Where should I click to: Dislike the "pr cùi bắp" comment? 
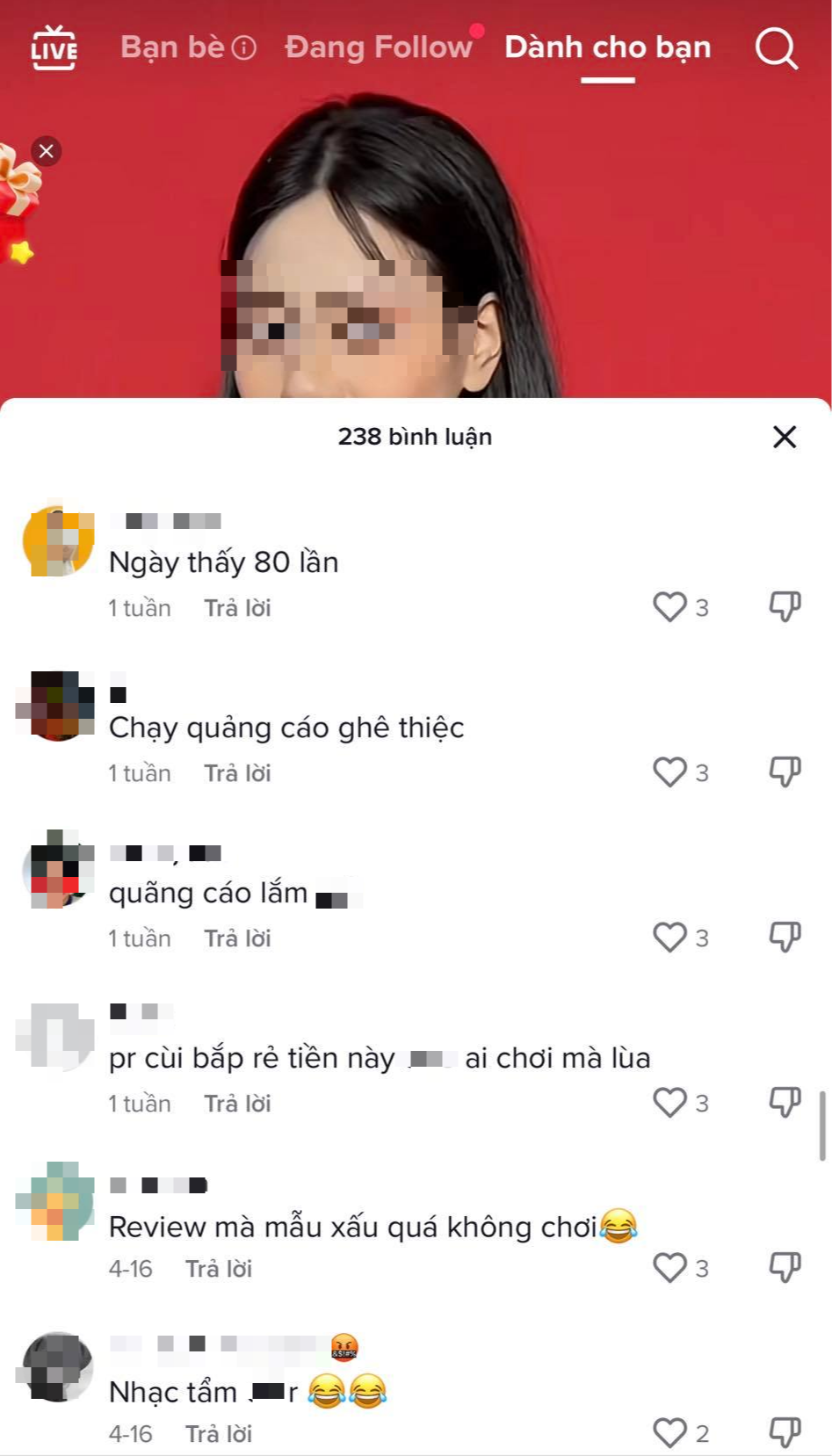pos(785,1103)
